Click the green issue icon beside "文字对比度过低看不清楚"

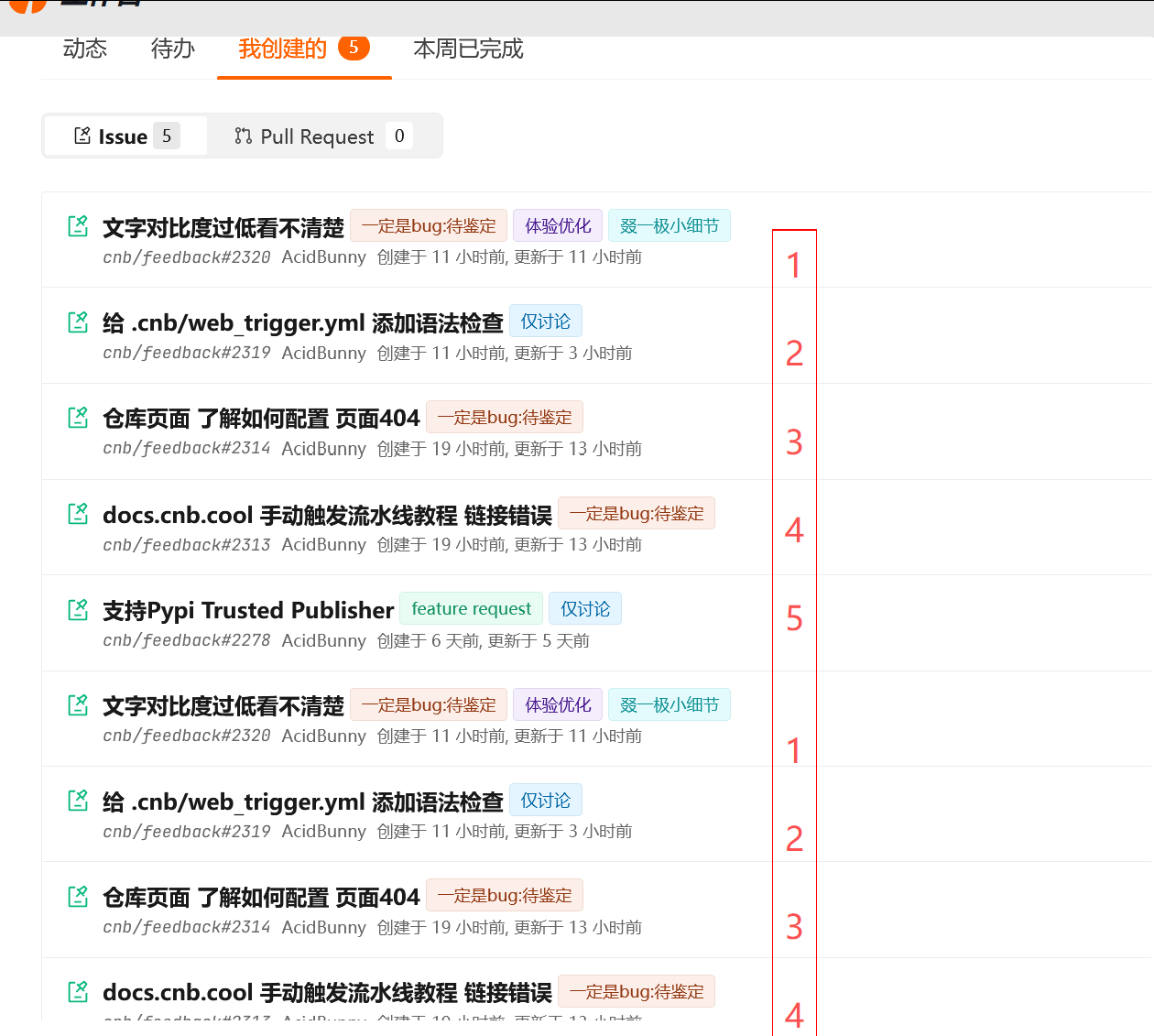pos(79,225)
